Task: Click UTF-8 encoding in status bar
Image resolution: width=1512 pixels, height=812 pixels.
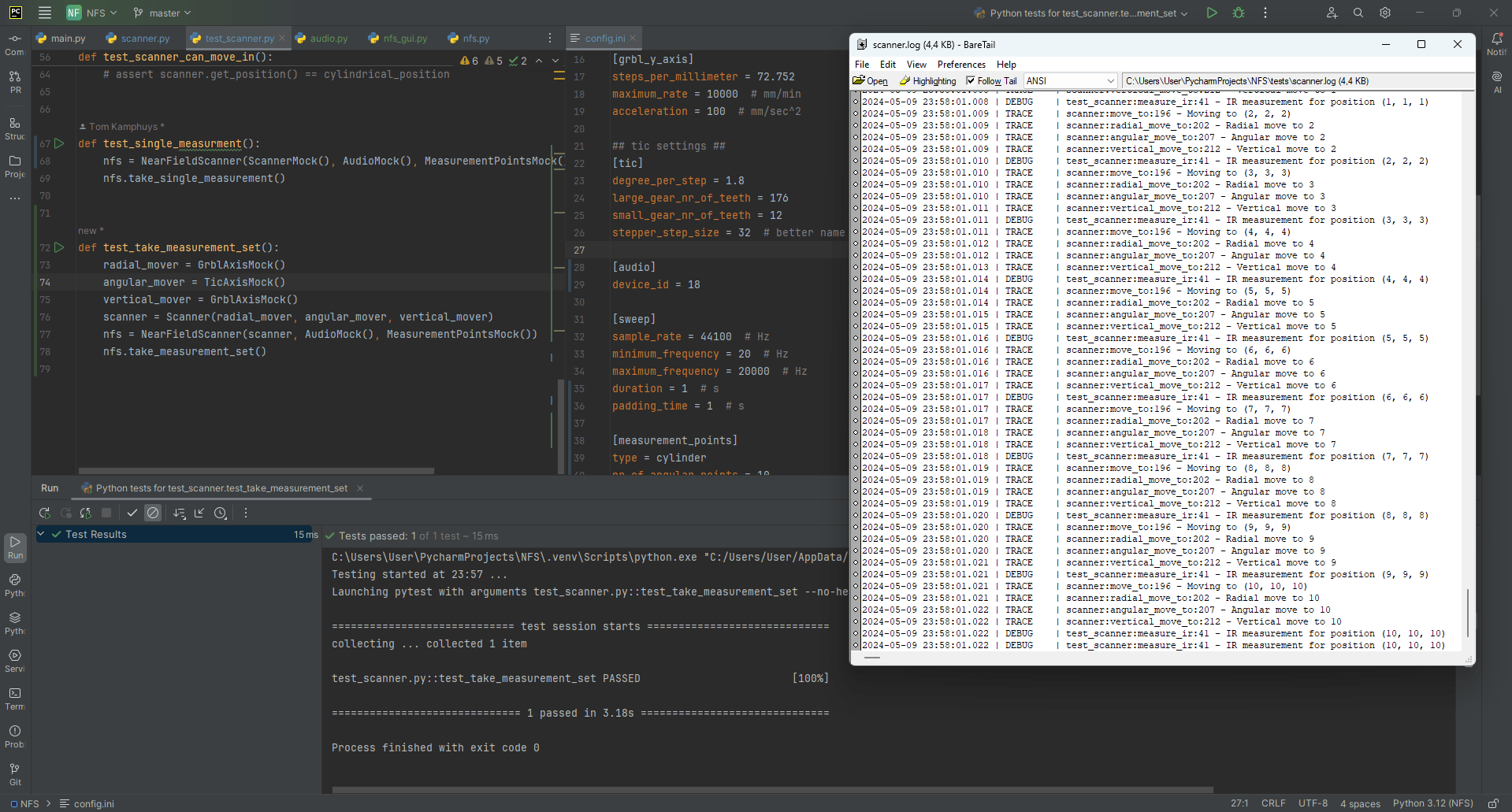Action: (1313, 803)
